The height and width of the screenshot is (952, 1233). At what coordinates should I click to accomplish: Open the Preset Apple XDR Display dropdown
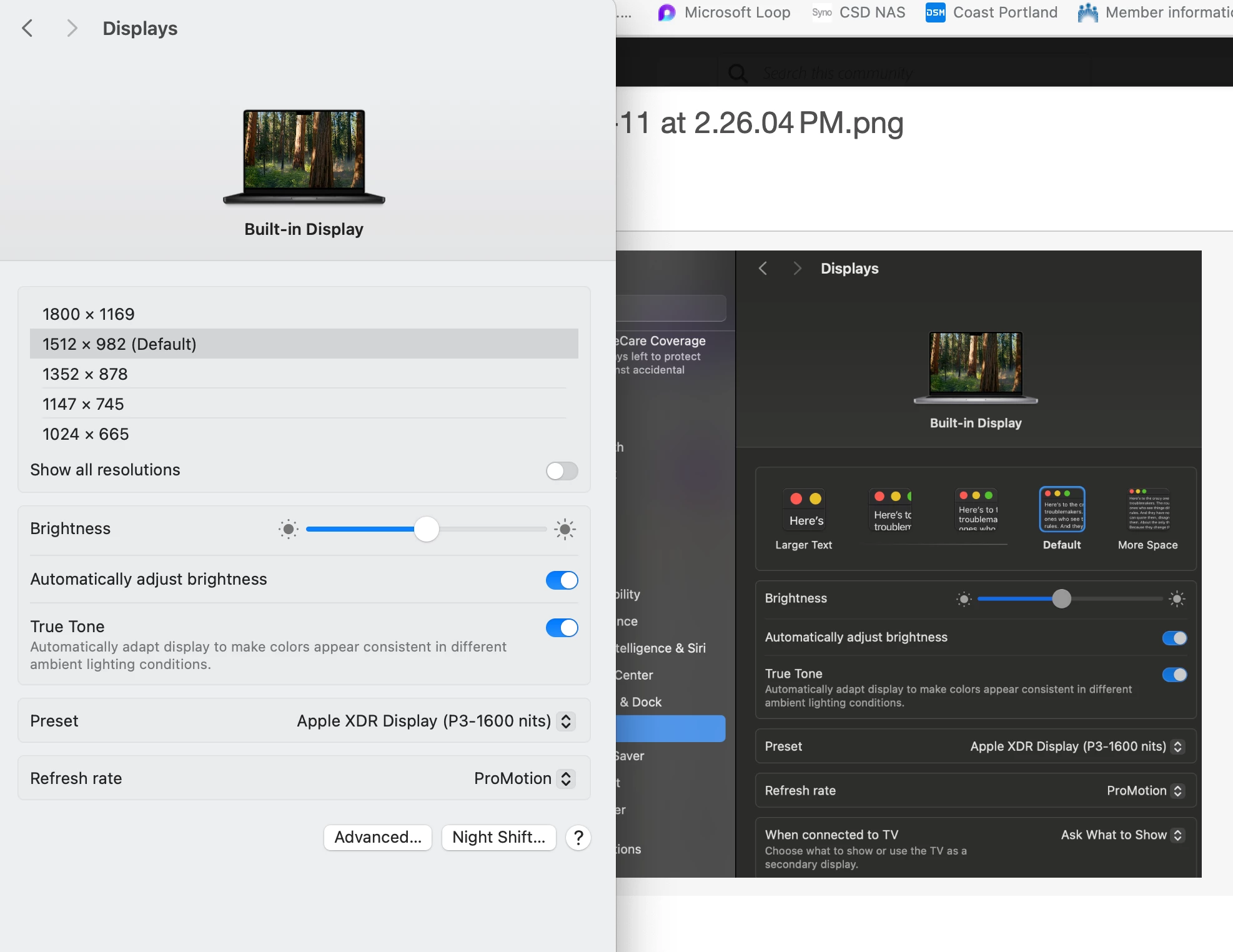(x=565, y=721)
